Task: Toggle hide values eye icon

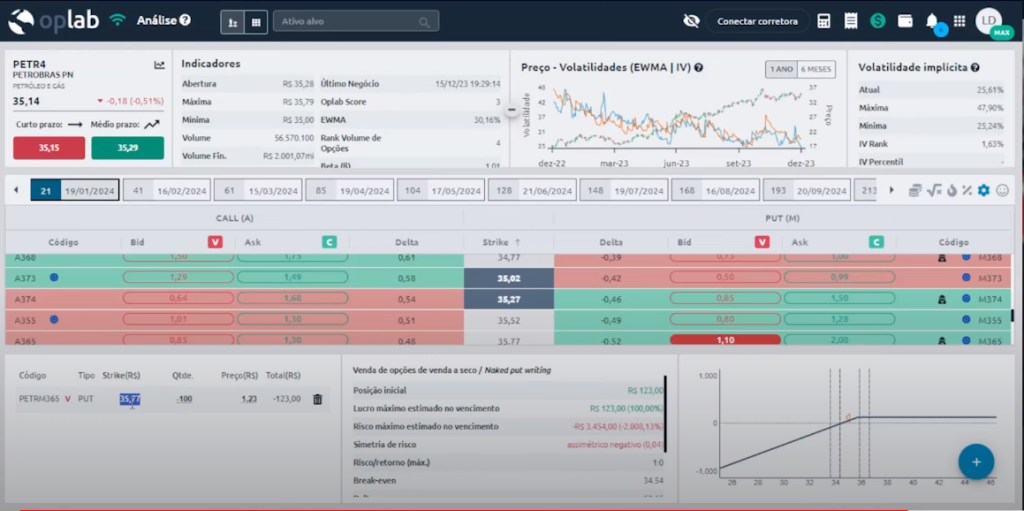Action: click(690, 21)
